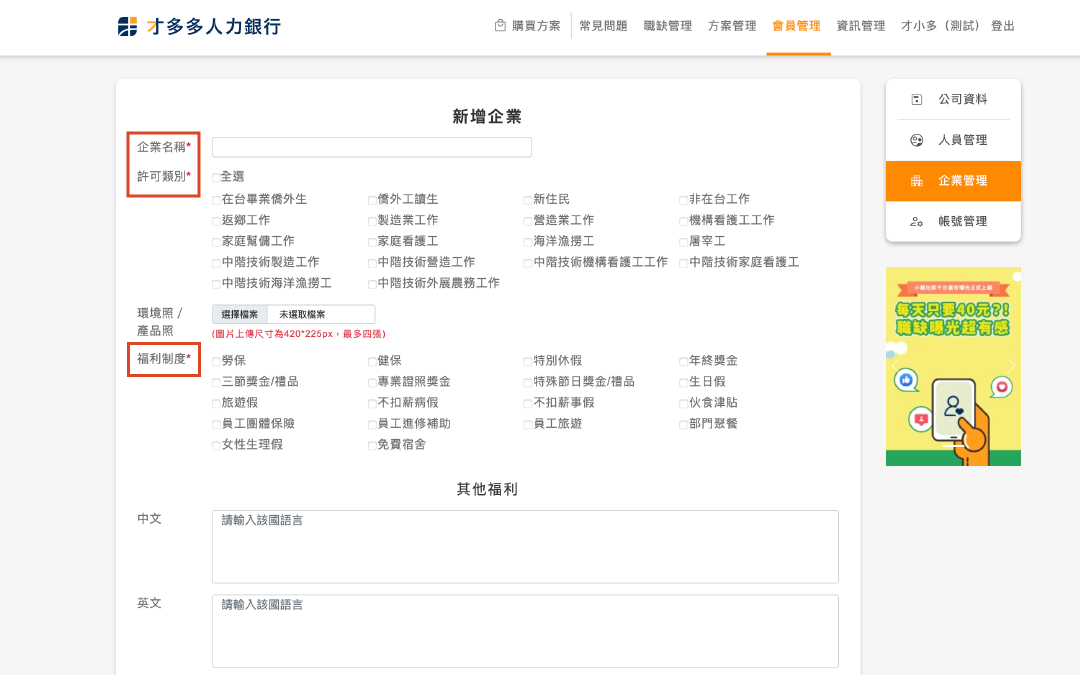
Task: Click the 才多多人力銀行 logo icon
Action: (x=127, y=27)
